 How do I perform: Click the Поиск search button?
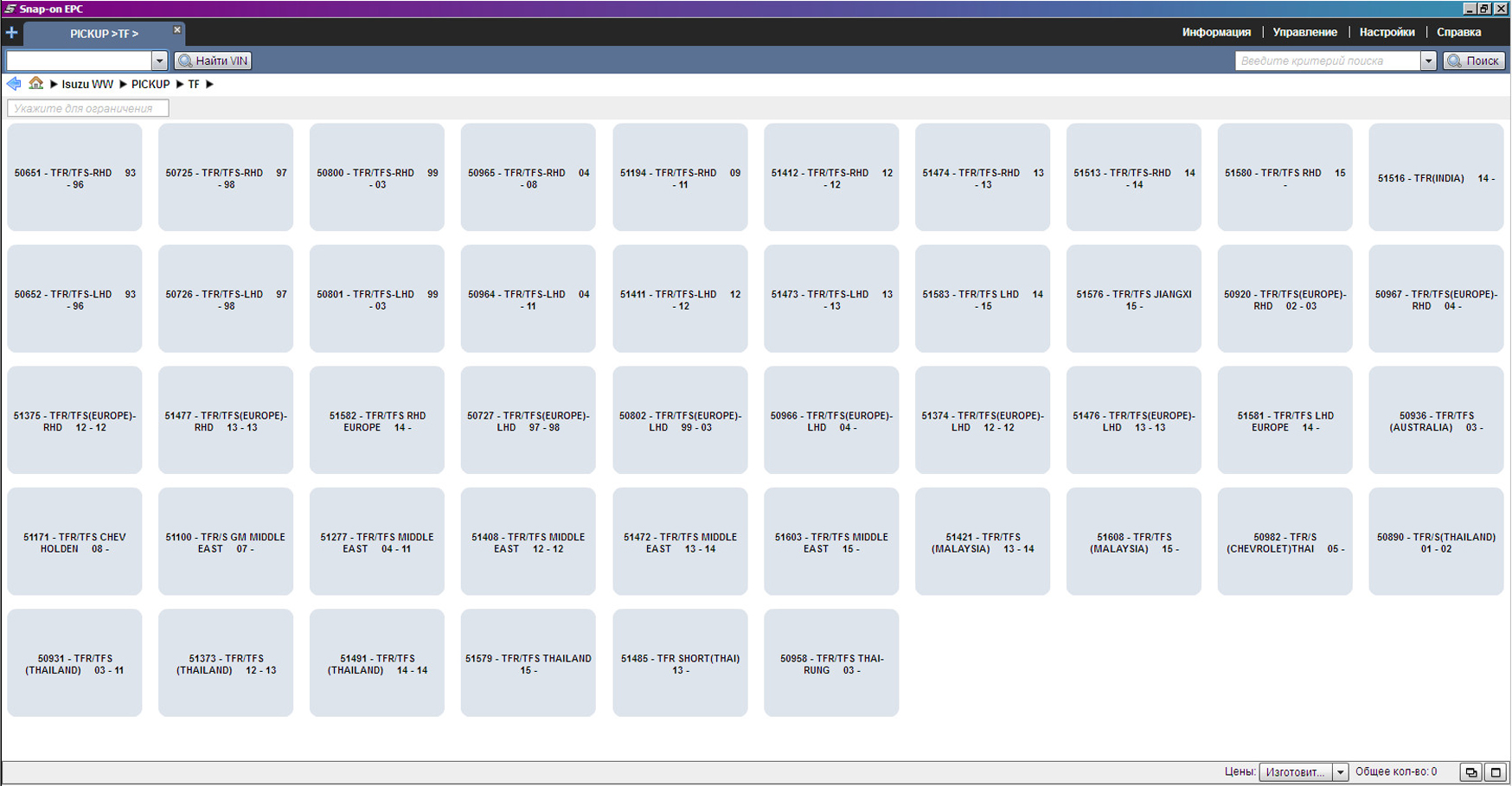pyautogui.click(x=1474, y=61)
